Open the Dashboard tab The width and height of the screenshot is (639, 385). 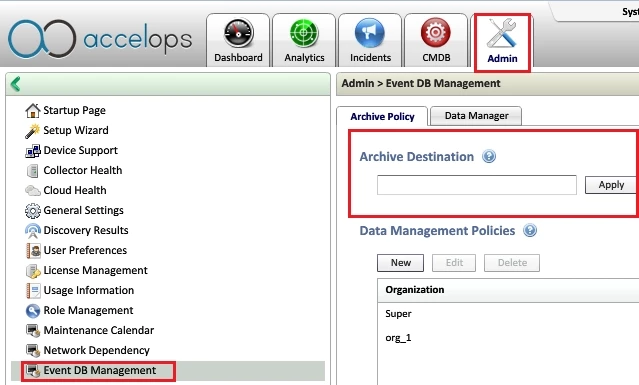pos(238,40)
